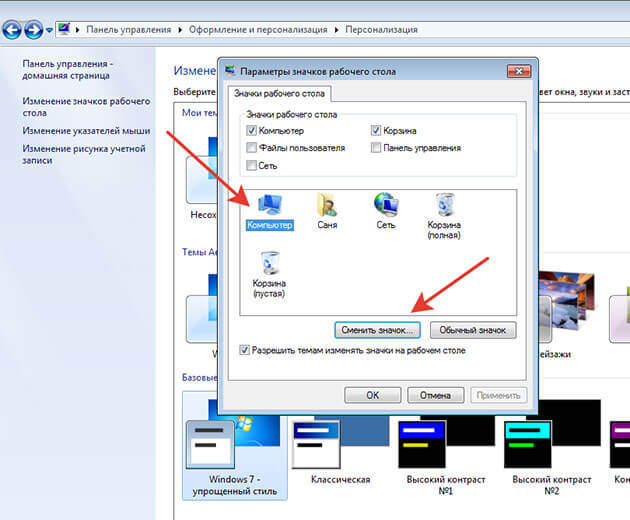The height and width of the screenshot is (520, 630).
Task: Select the Сеть network icon in list
Action: point(386,211)
